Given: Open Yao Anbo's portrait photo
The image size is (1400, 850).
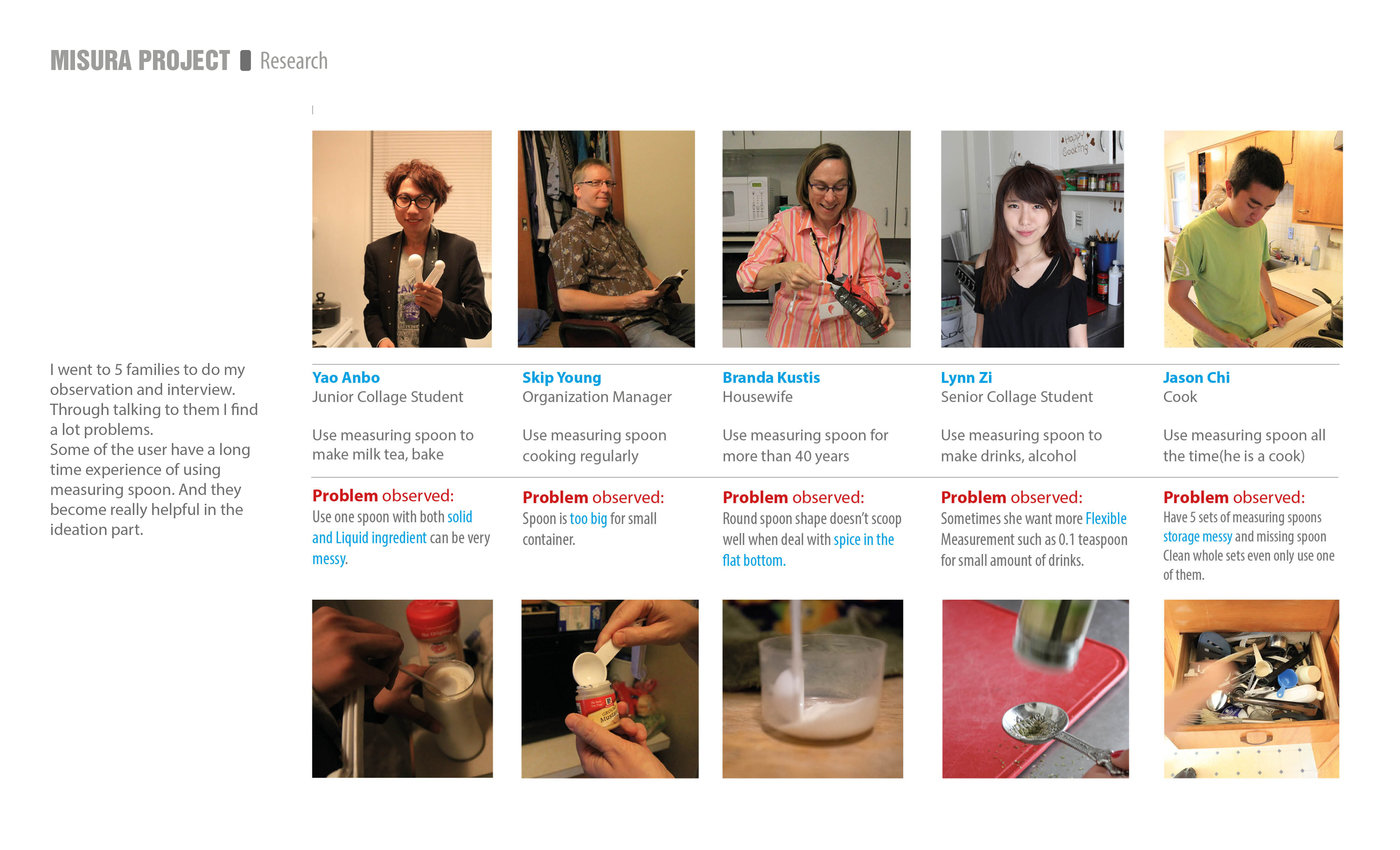Looking at the screenshot, I should point(402,239).
